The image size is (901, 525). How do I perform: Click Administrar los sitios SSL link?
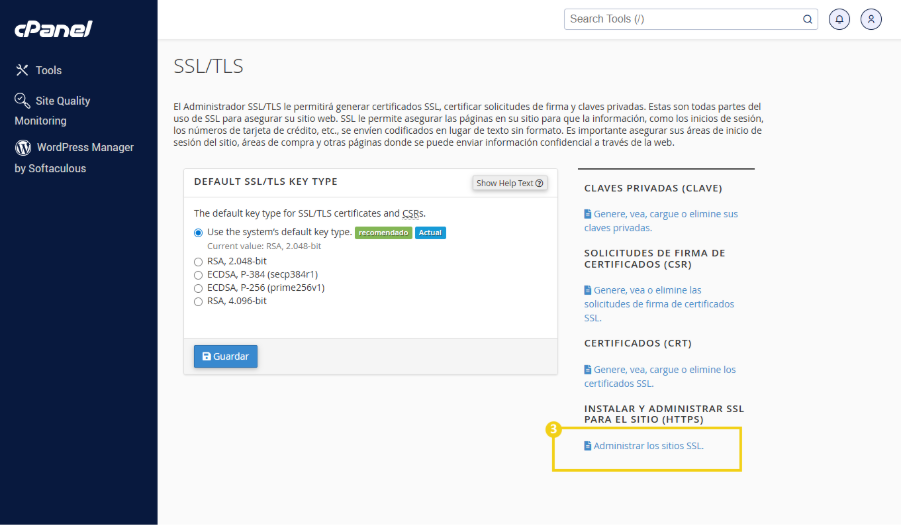[x=648, y=446]
